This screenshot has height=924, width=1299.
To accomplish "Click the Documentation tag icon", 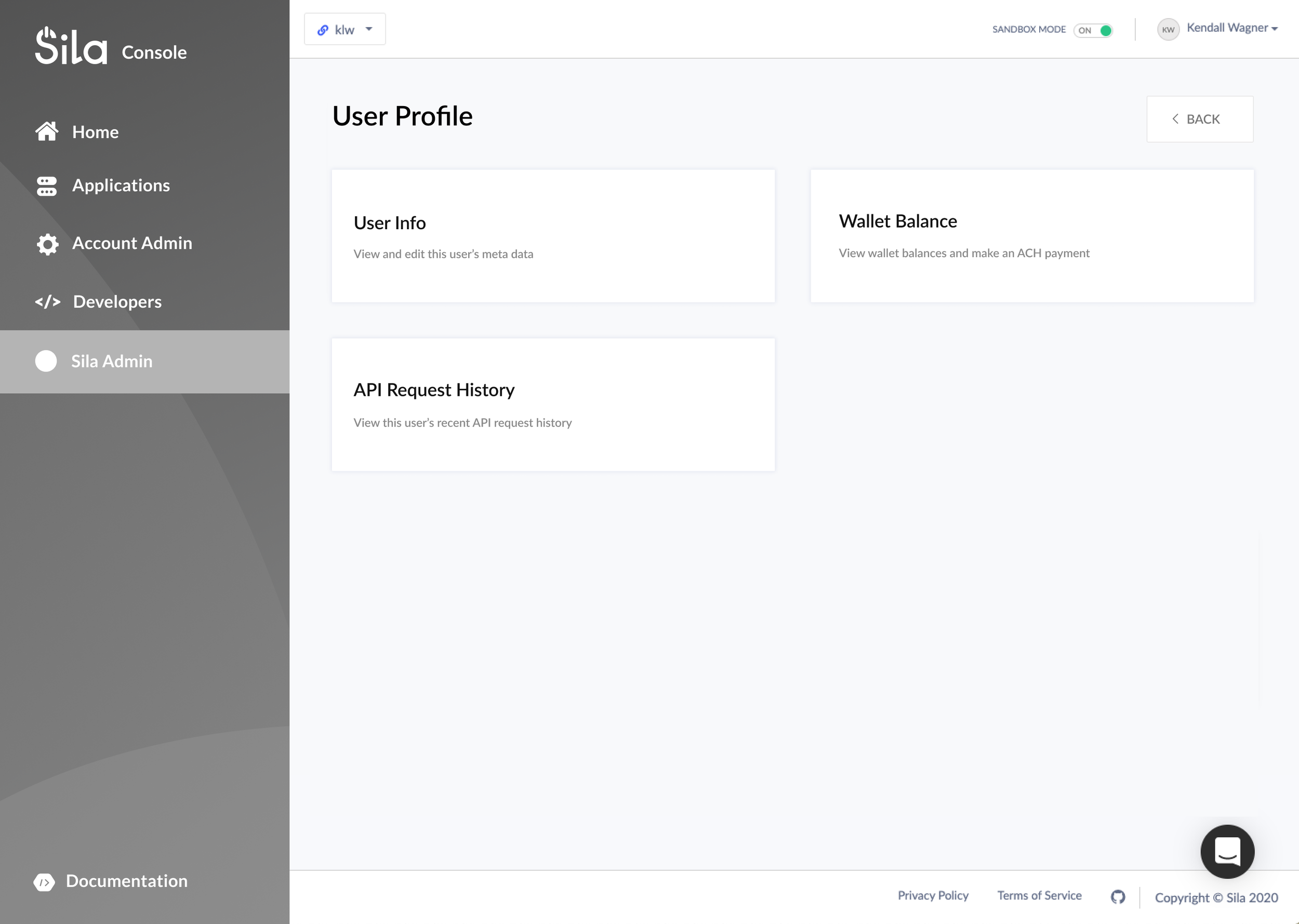I will (x=44, y=881).
